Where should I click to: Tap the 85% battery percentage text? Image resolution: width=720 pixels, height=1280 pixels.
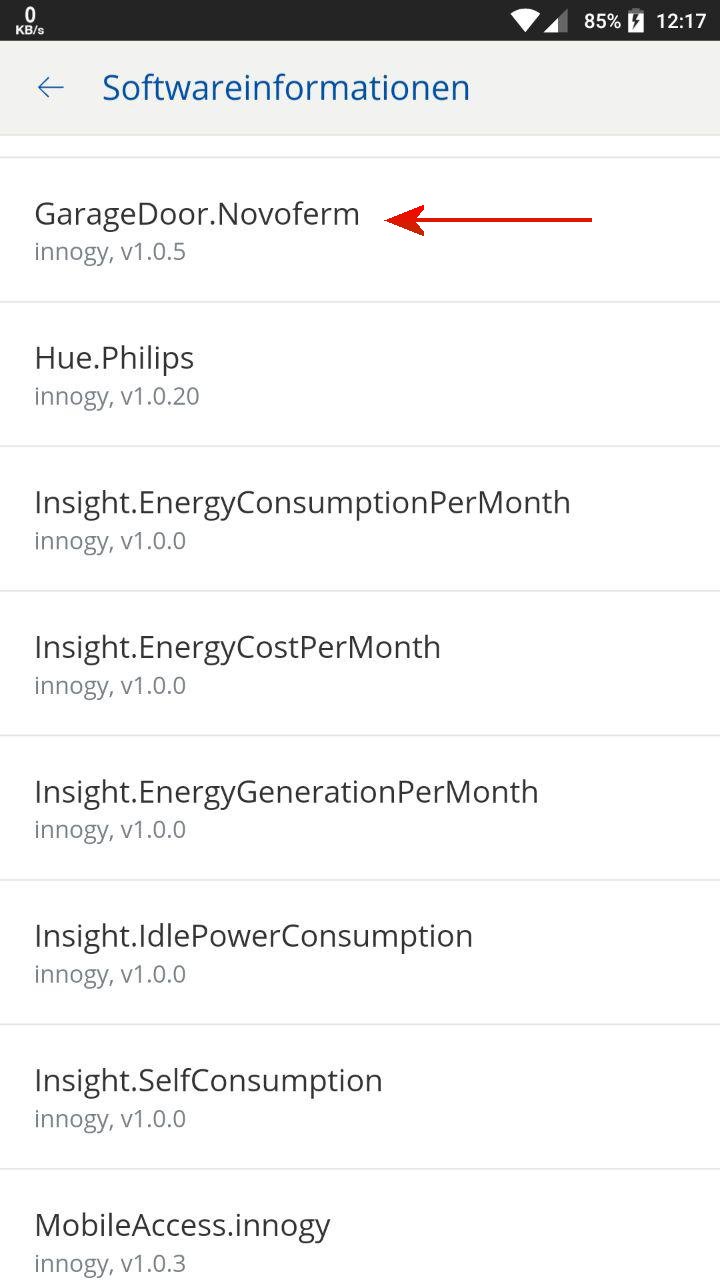pos(602,21)
